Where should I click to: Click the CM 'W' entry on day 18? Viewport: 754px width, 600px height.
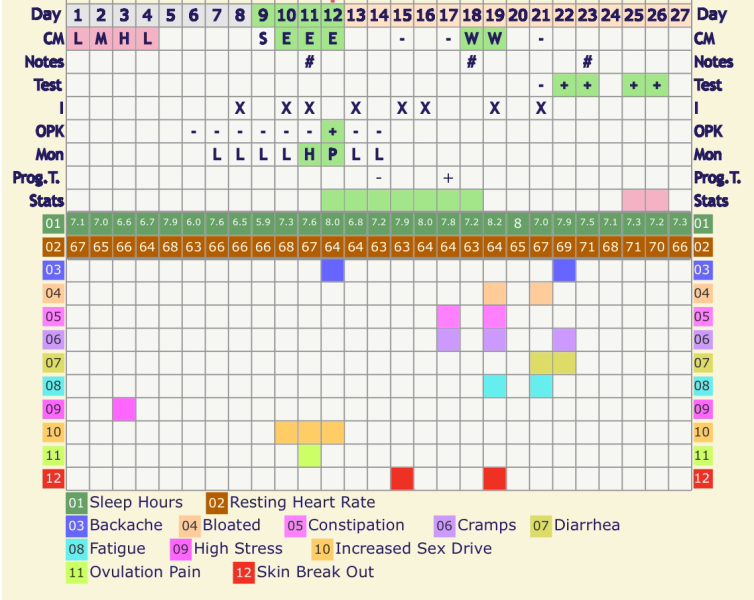click(471, 39)
